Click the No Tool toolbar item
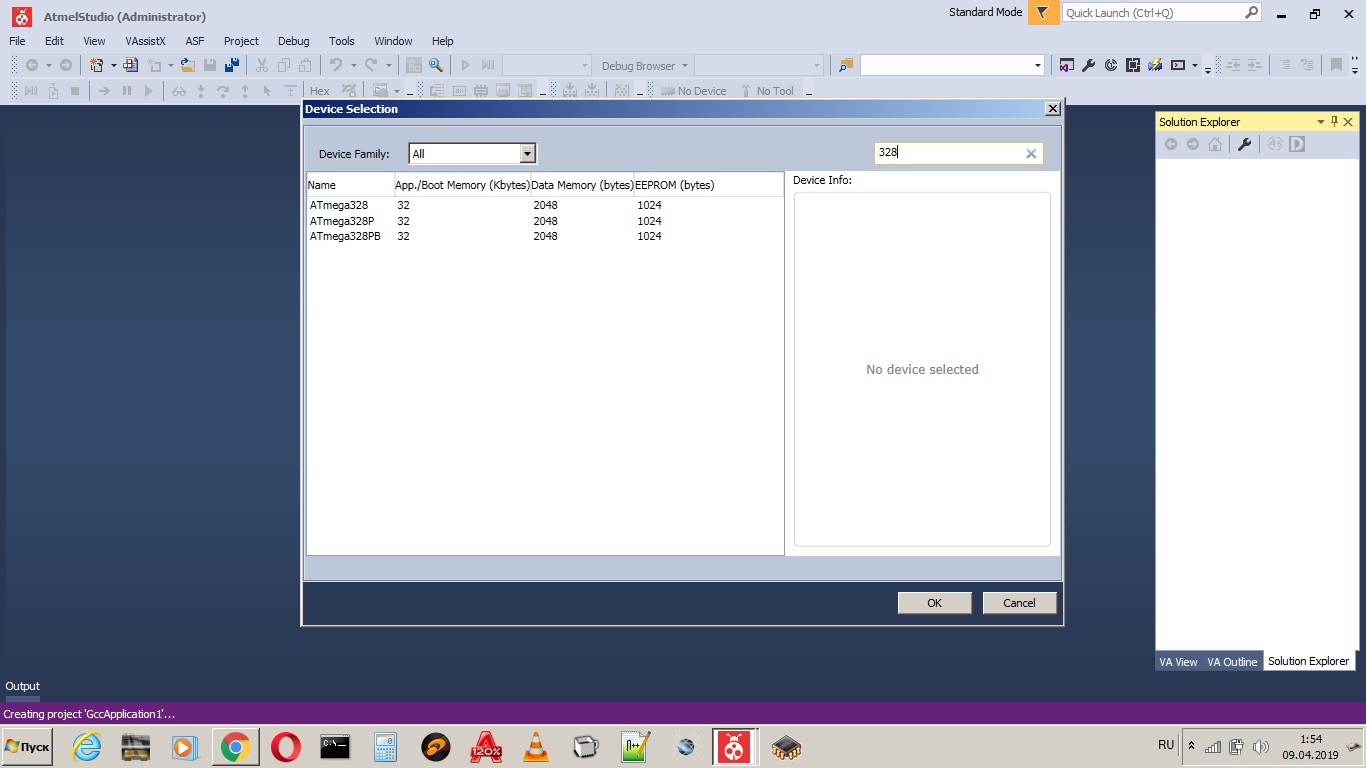1366x768 pixels. (766, 91)
